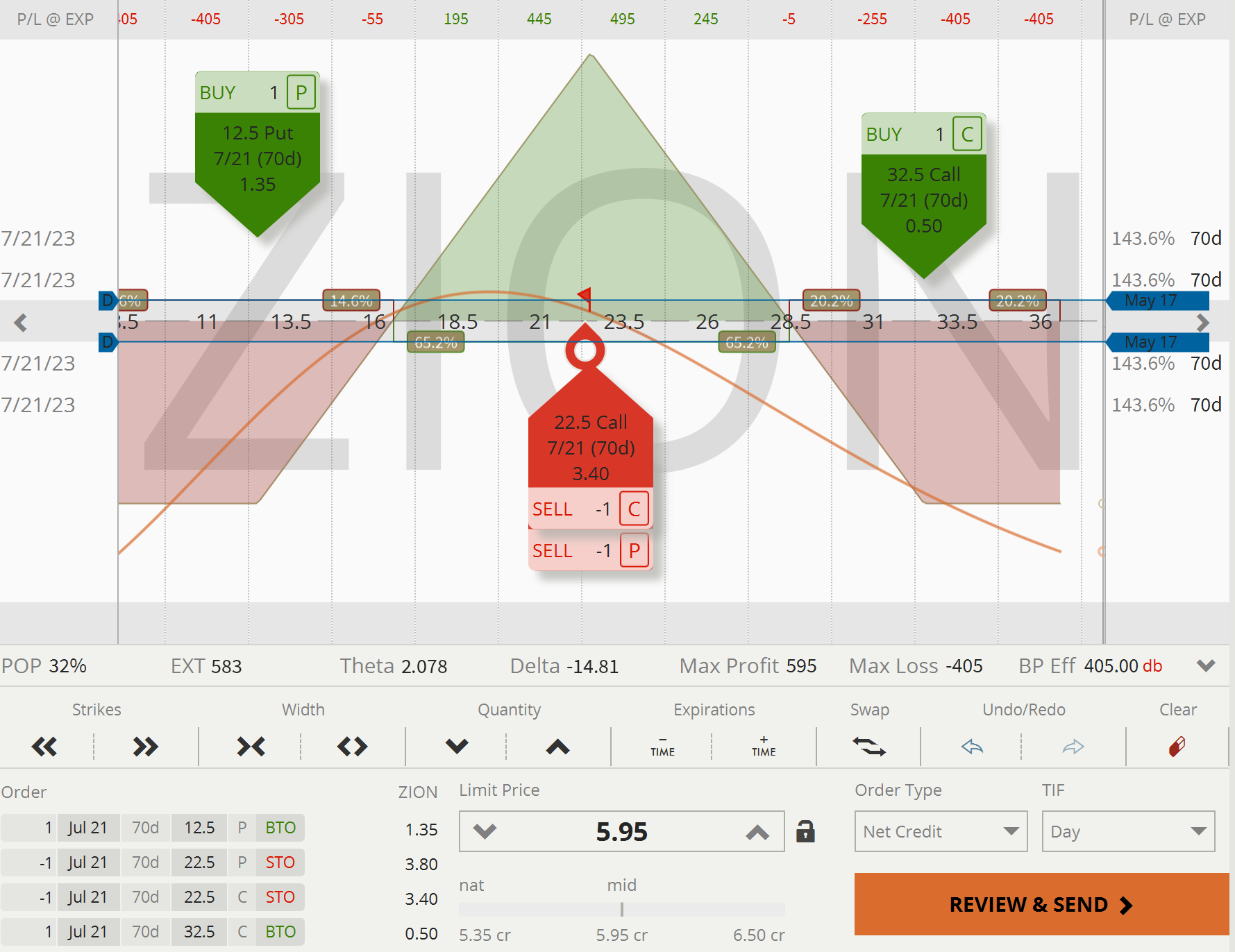Click the Max Profit 595 value
Screen dimensions: 1235x952
[801, 666]
